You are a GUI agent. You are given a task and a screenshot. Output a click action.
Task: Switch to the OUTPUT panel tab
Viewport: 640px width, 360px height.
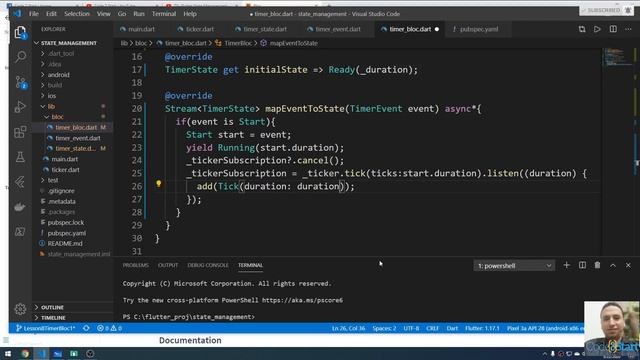pyautogui.click(x=168, y=265)
